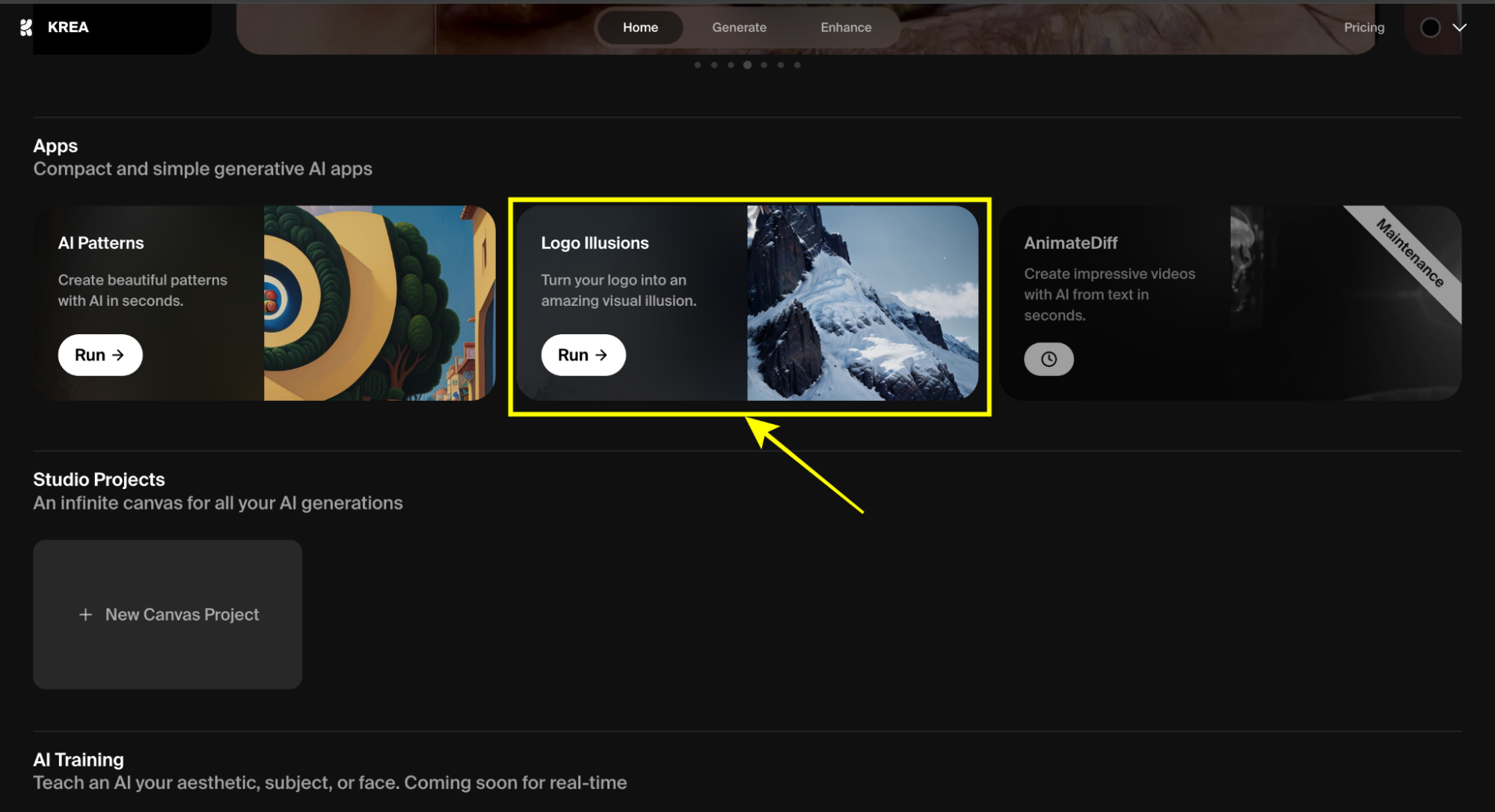Click the AnimateDiff title
The width and height of the screenshot is (1495, 812).
(x=1070, y=243)
